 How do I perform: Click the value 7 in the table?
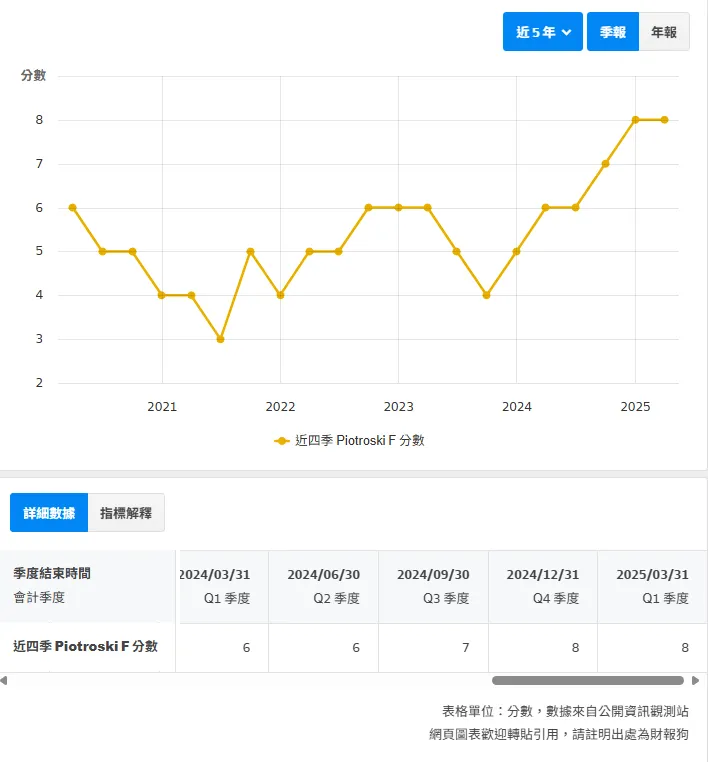pyautogui.click(x=466, y=647)
